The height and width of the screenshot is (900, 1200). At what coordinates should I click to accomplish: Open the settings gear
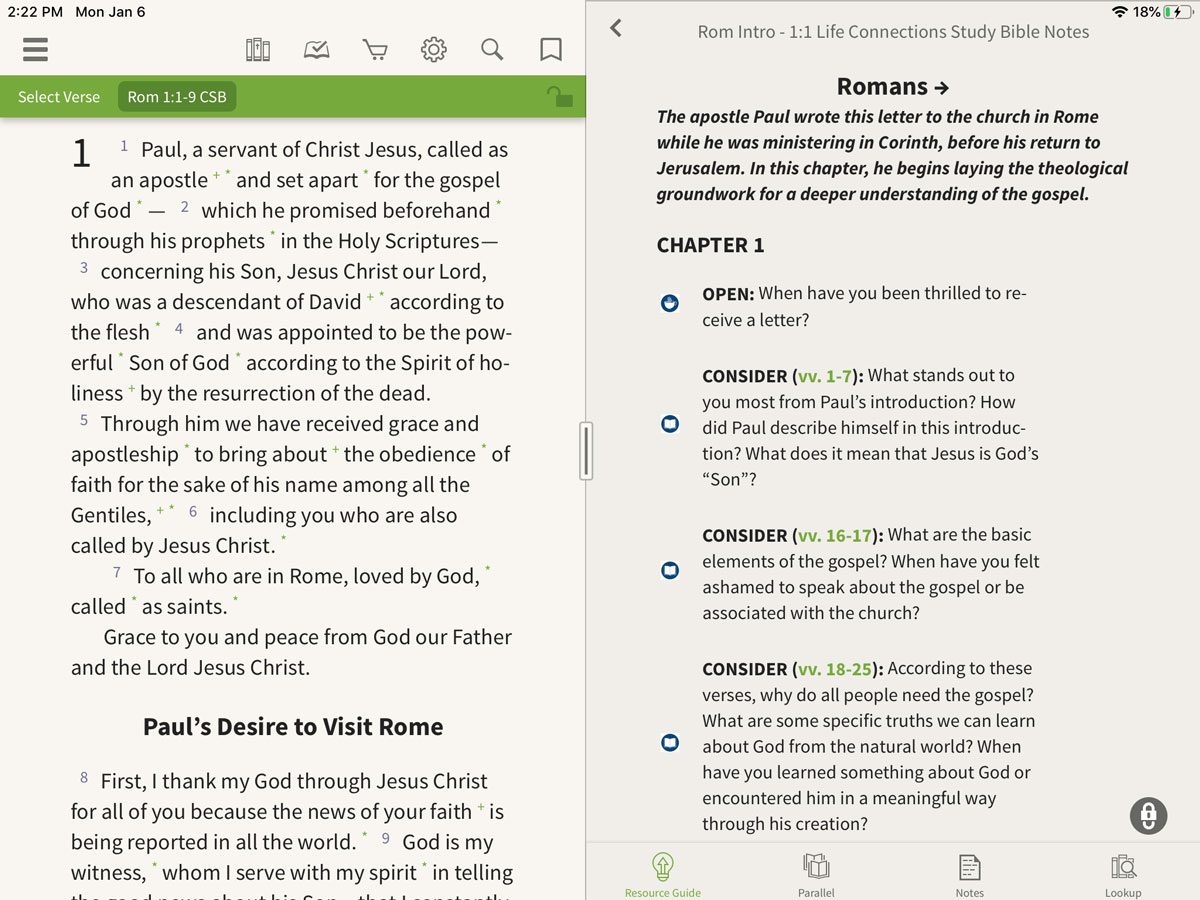coord(433,49)
